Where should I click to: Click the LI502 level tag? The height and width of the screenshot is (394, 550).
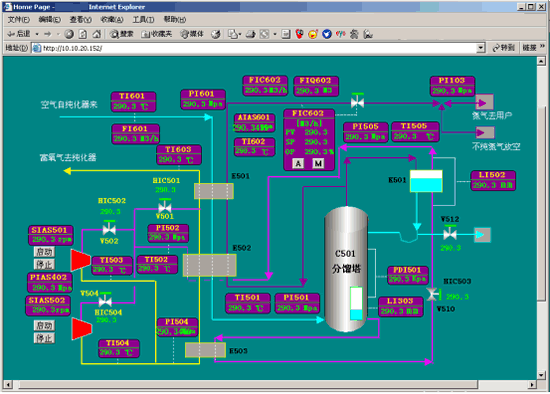[x=493, y=180]
